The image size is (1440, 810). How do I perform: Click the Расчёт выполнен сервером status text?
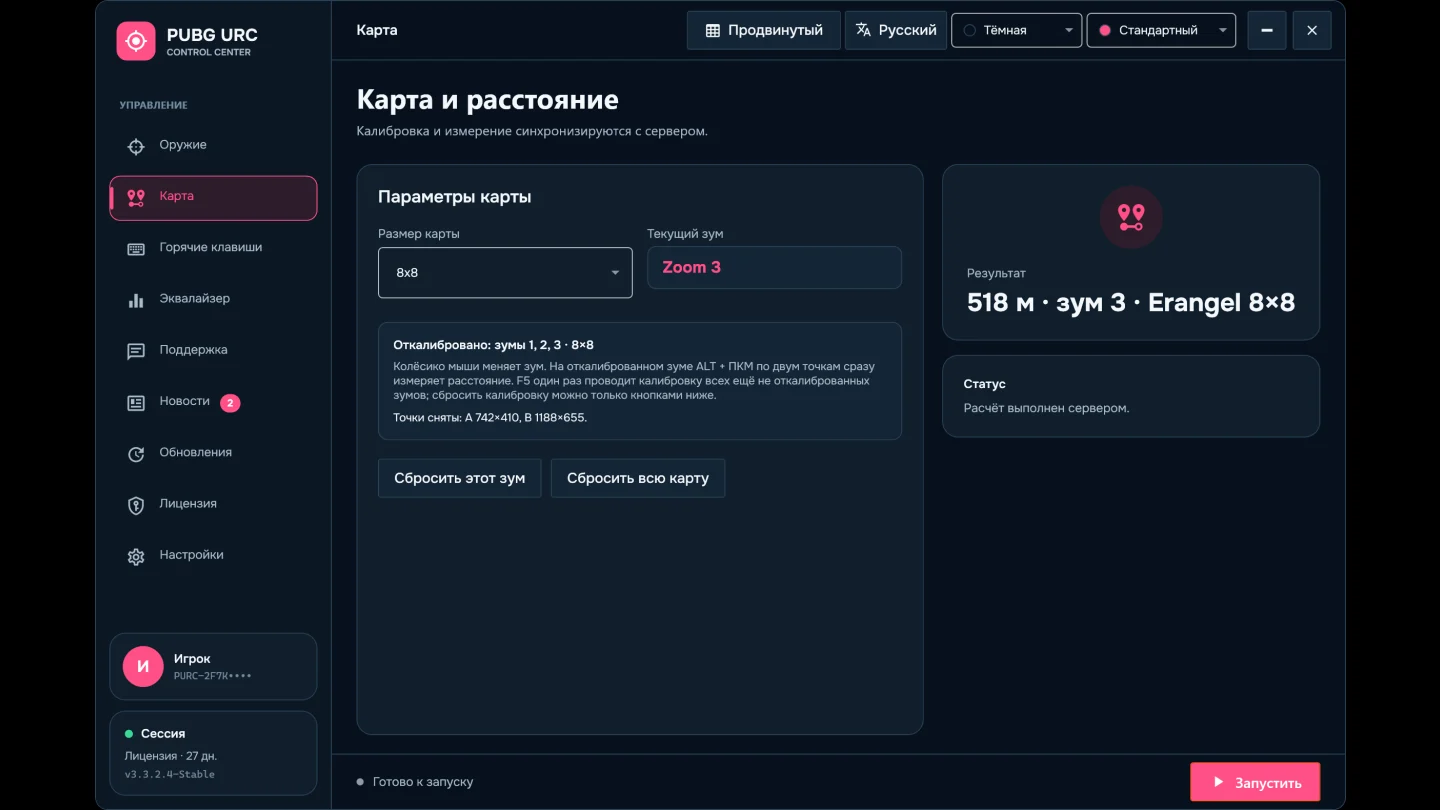tap(1046, 408)
